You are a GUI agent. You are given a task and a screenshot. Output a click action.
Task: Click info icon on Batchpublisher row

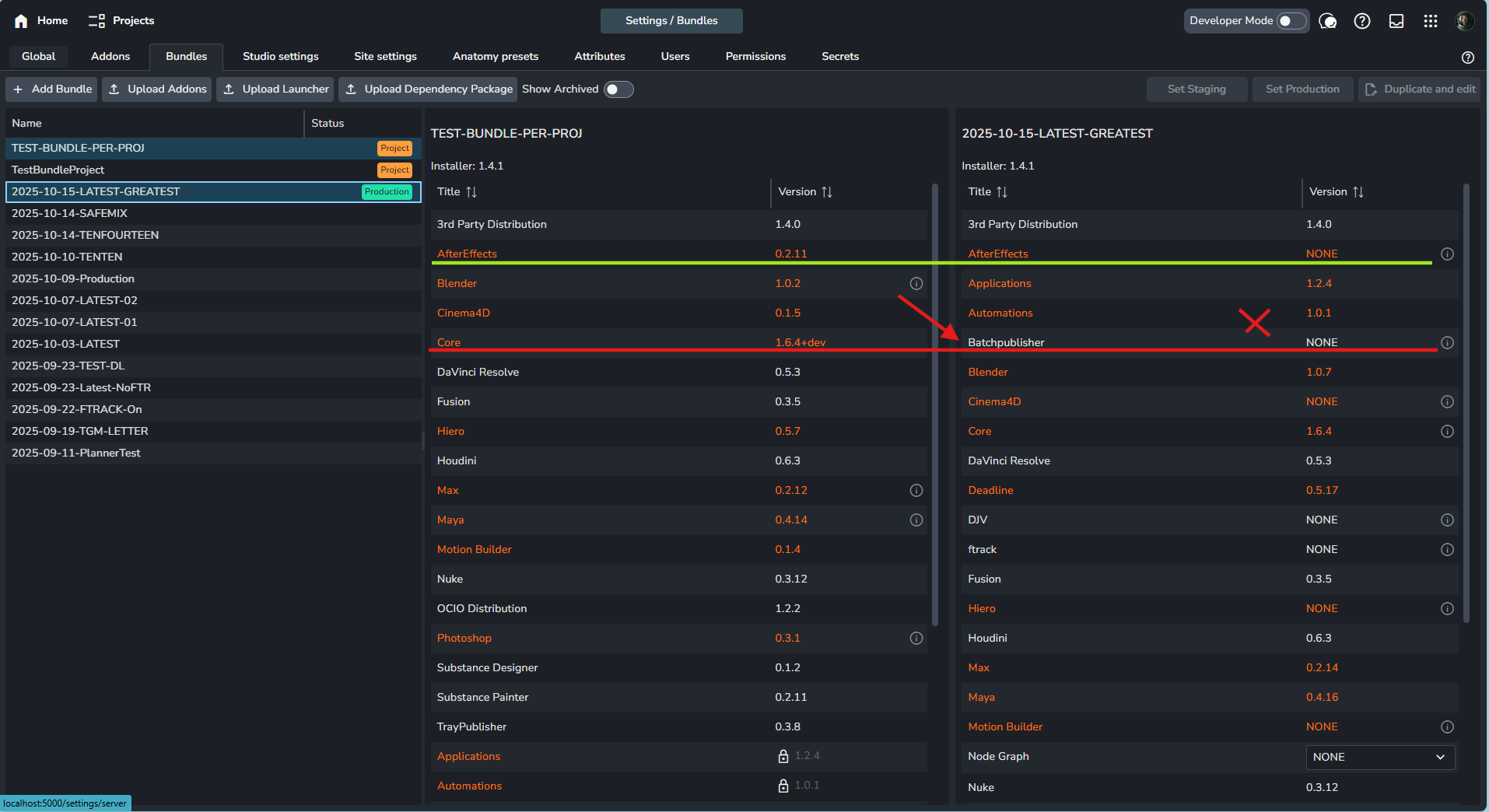coord(1447,342)
